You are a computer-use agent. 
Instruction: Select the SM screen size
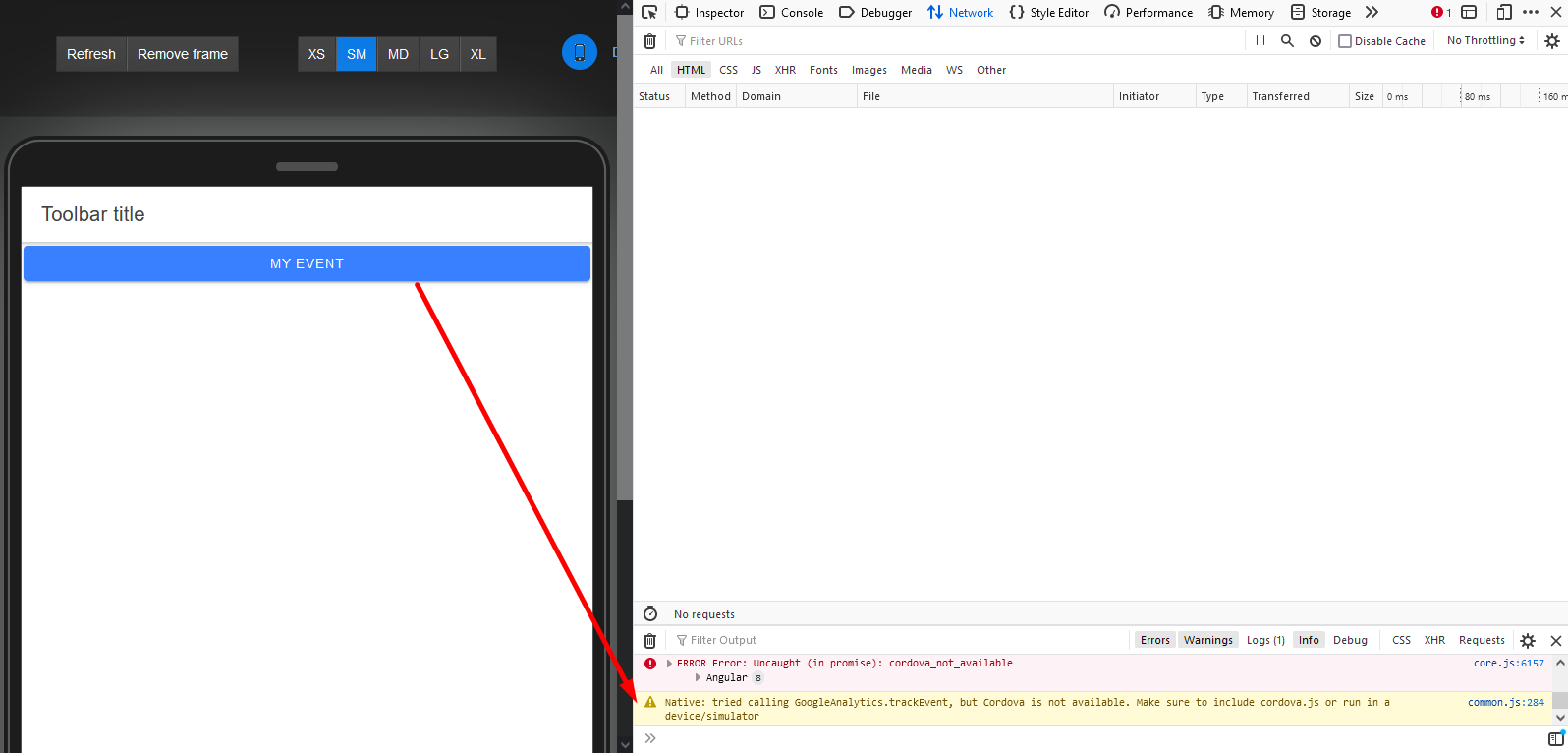(357, 54)
